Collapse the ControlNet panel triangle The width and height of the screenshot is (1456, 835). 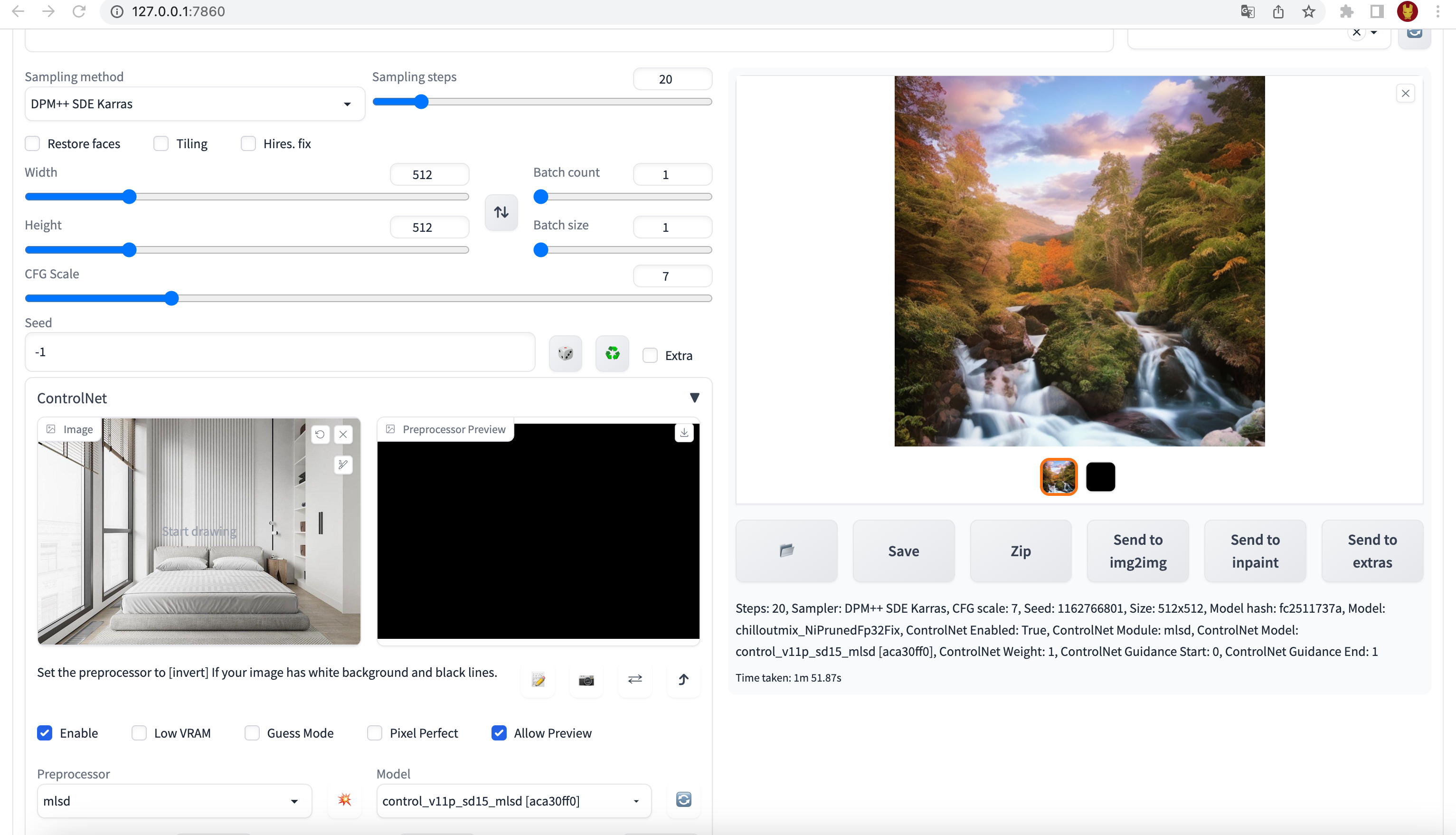click(x=694, y=398)
